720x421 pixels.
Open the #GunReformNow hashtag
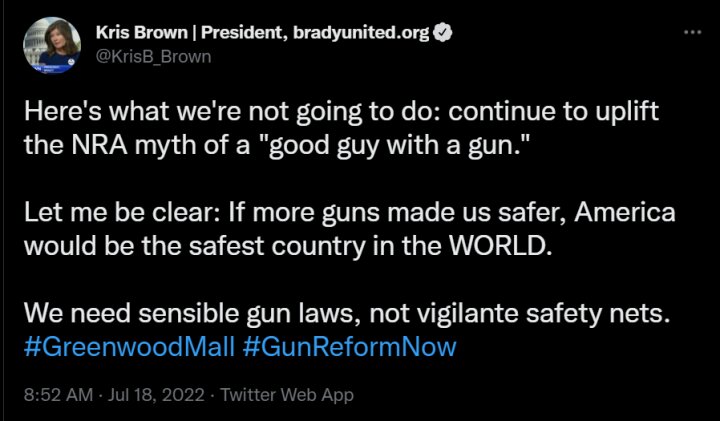(x=349, y=347)
